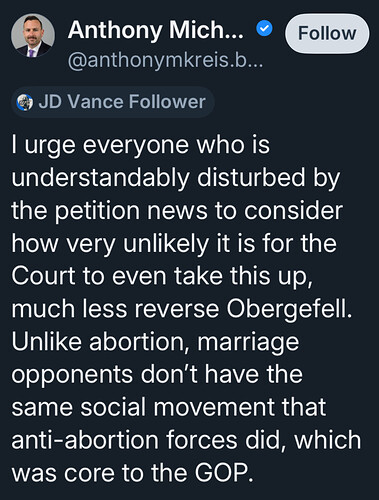
Task: Open the Anthony Mich... display name
Action: click(156, 30)
